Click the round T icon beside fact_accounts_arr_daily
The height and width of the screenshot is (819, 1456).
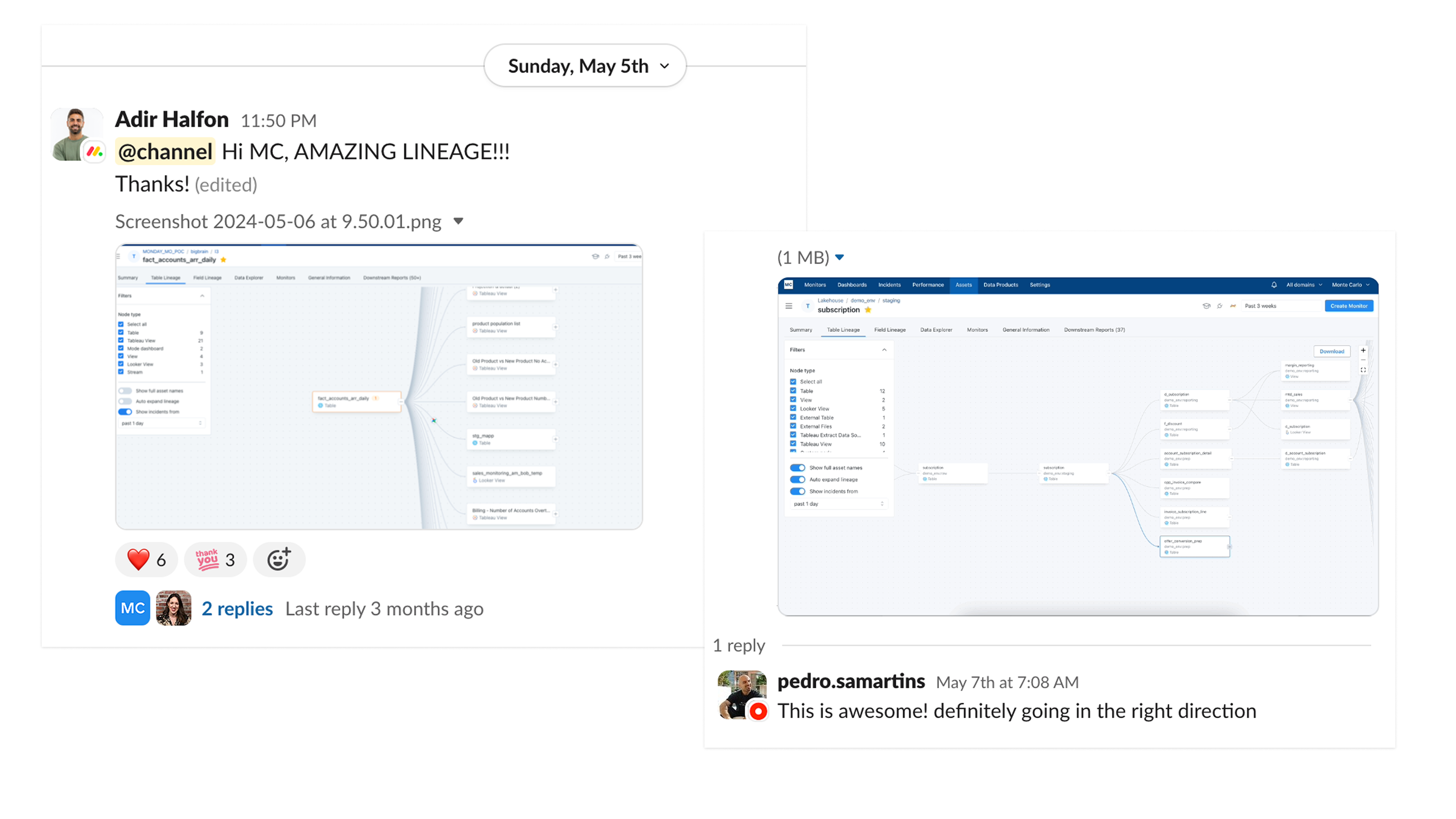[x=134, y=257]
